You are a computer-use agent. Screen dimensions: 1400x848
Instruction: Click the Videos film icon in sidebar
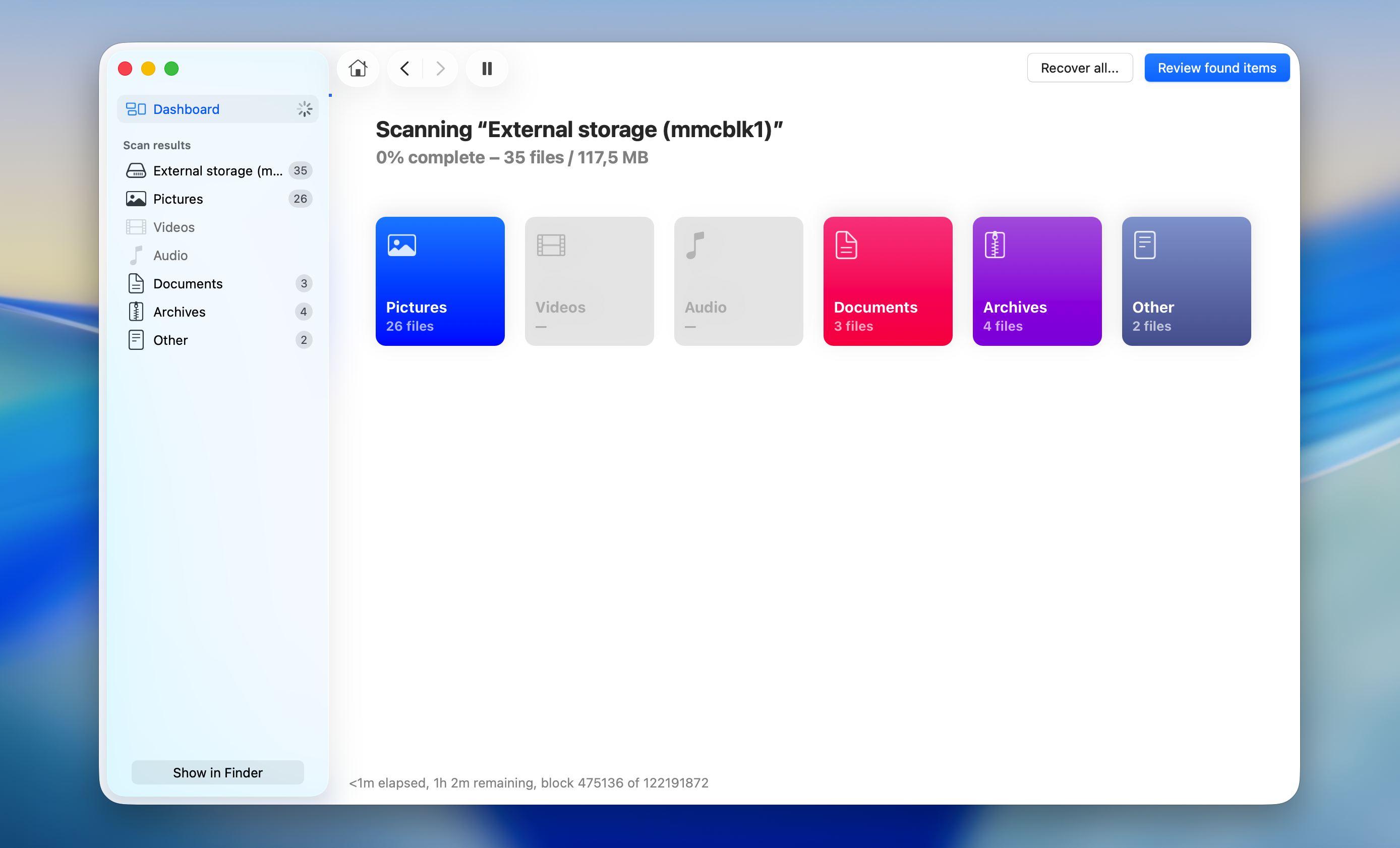pos(136,227)
